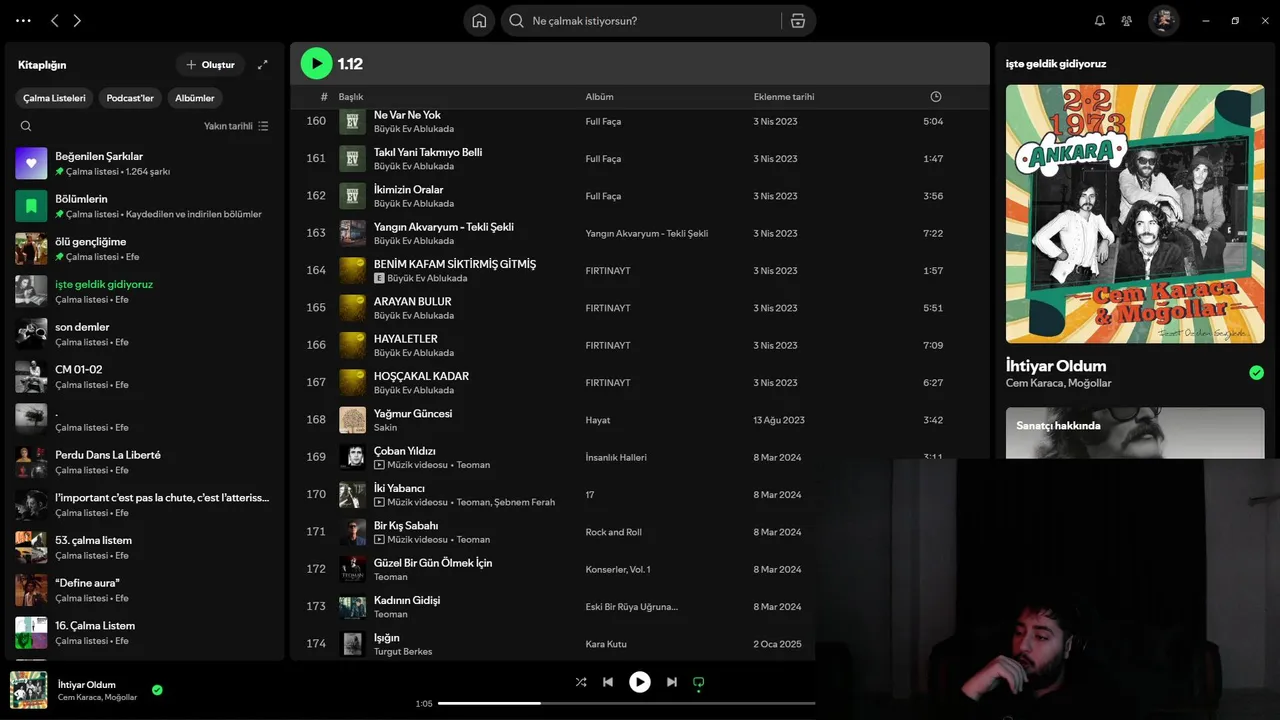The image size is (1280, 720).
Task: Click the now-playing thumbnail in bottom bar
Action: tap(29, 690)
